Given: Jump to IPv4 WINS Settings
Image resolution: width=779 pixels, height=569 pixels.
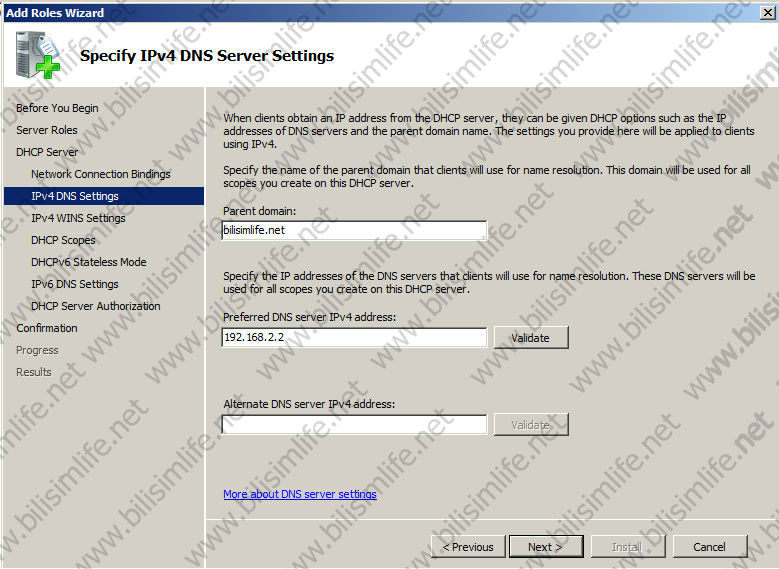Looking at the screenshot, I should tap(78, 218).
